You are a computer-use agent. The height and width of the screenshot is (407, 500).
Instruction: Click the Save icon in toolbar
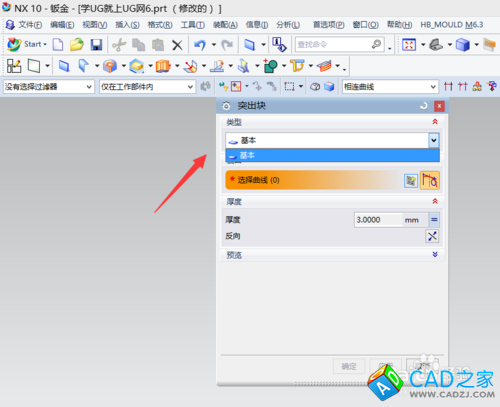[x=96, y=45]
